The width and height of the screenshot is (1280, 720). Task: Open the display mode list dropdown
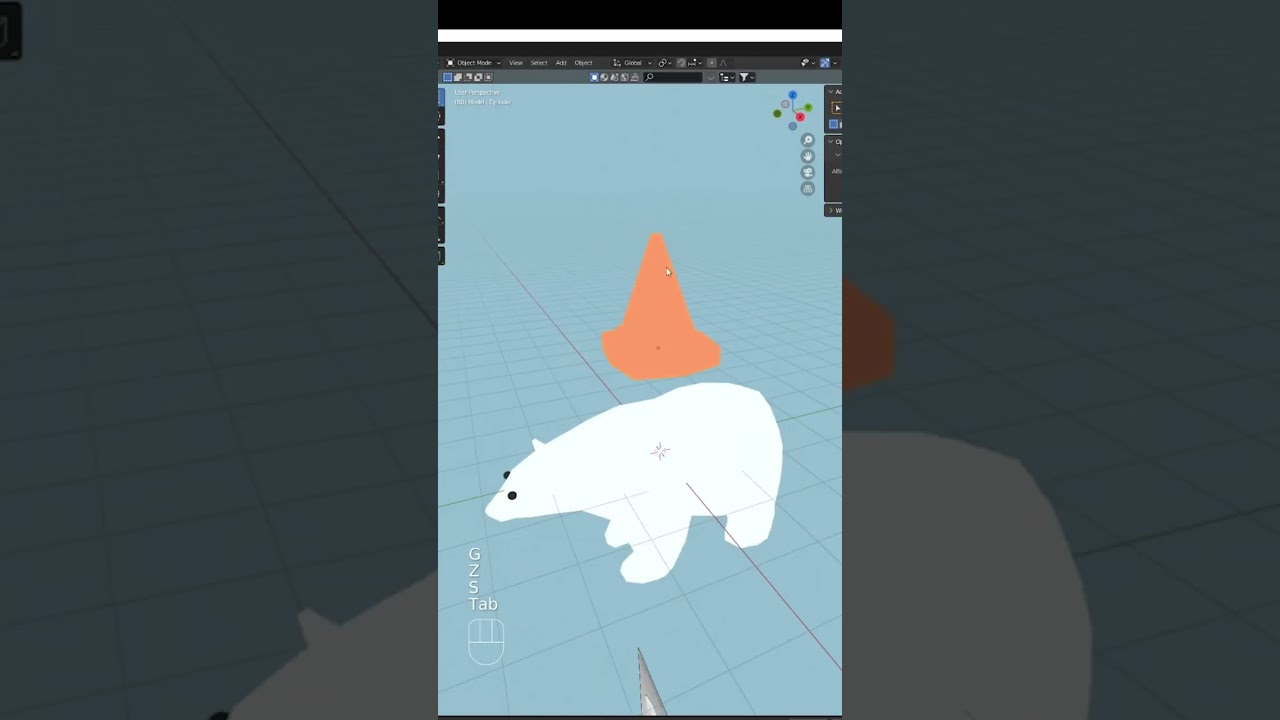point(727,77)
